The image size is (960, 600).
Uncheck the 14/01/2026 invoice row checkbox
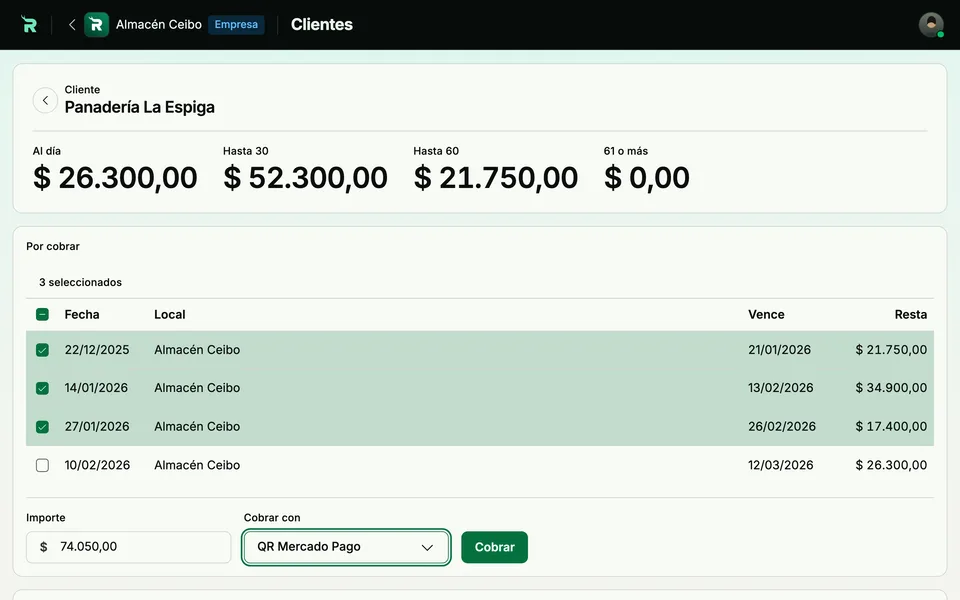(42, 388)
